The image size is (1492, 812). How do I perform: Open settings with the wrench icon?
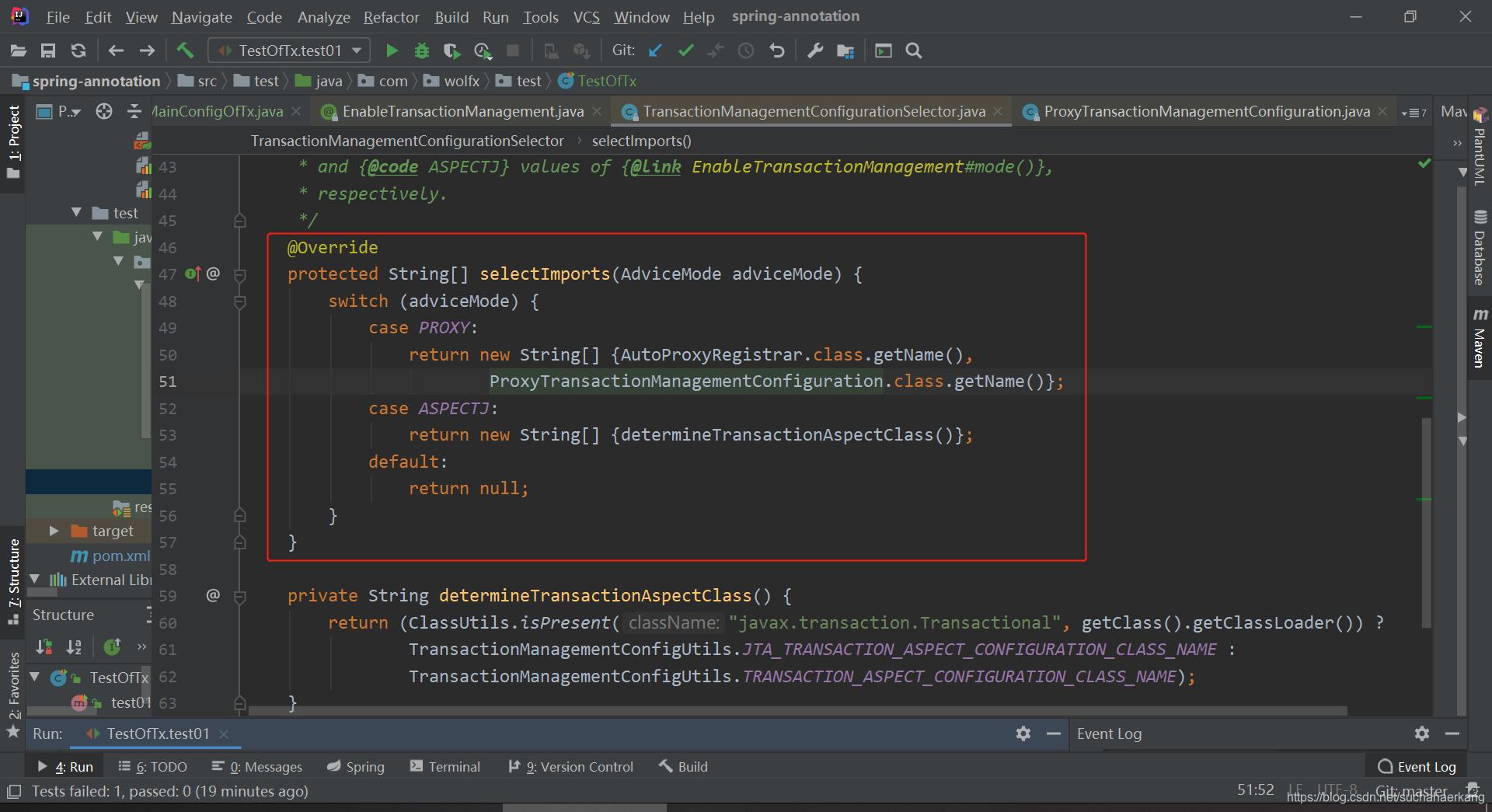coord(814,51)
